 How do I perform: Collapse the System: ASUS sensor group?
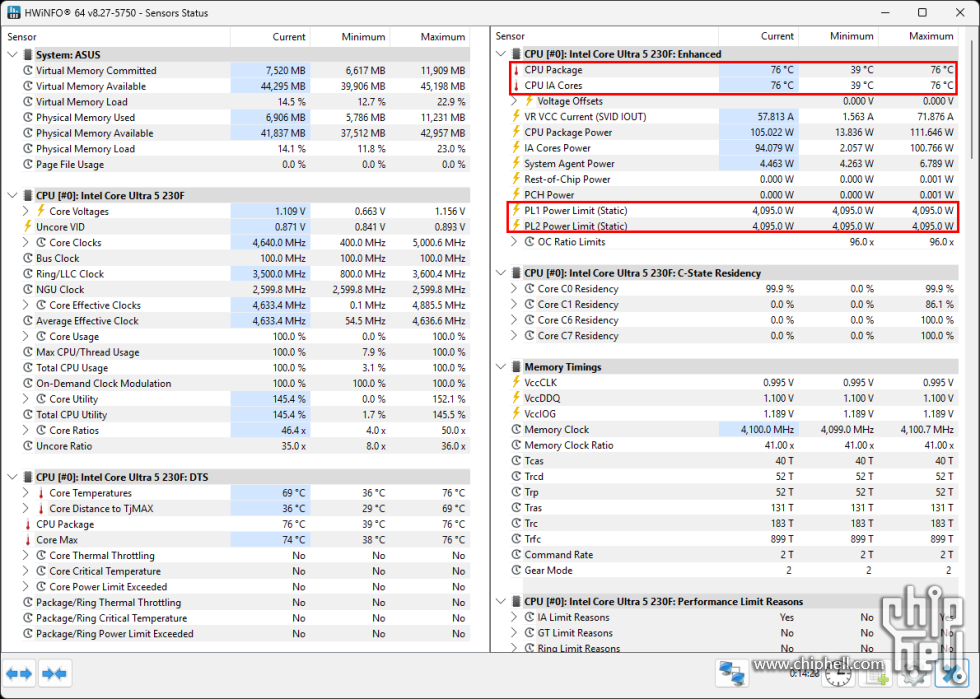click(12, 55)
